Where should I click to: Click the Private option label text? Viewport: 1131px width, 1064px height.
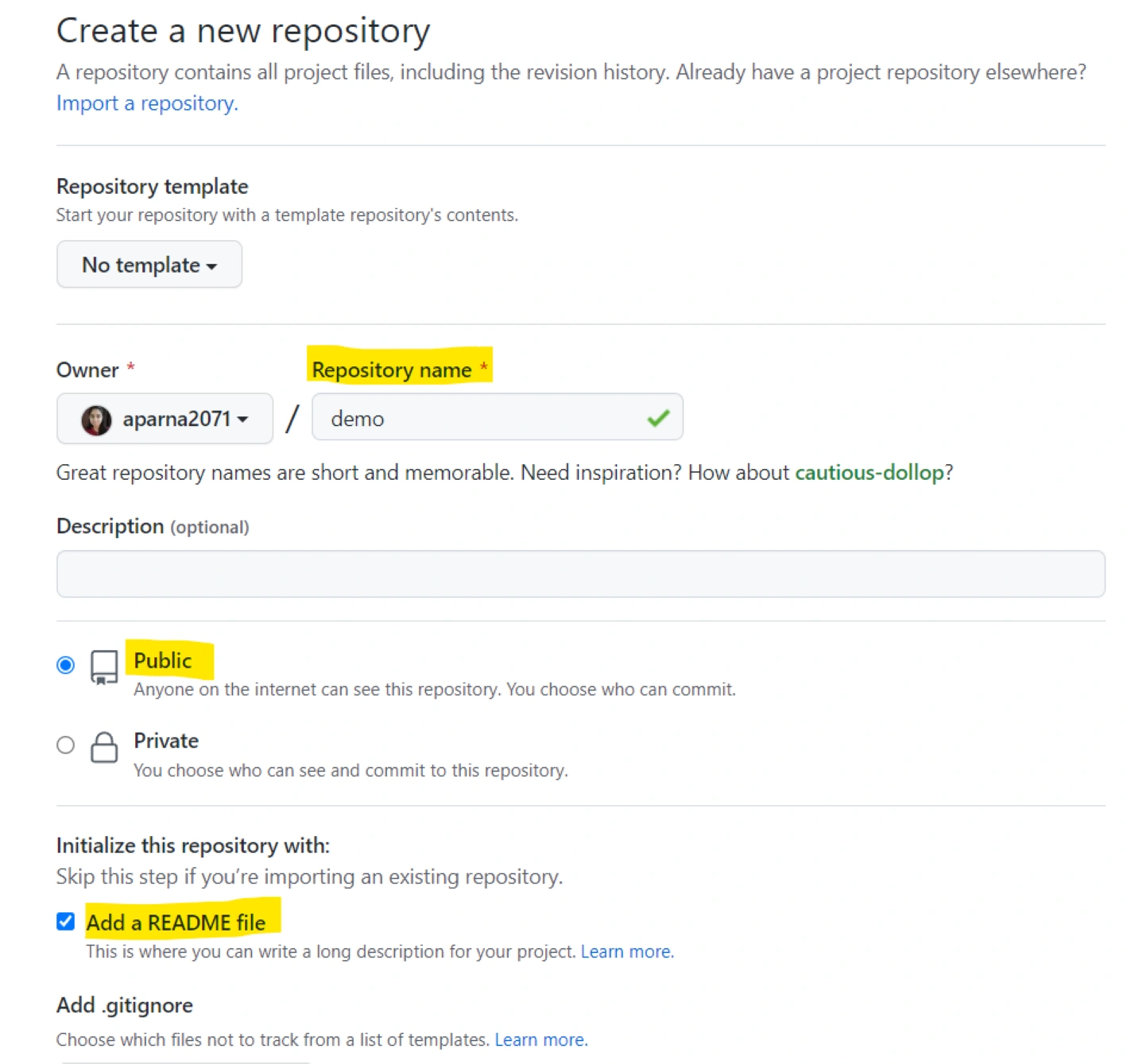coord(166,741)
